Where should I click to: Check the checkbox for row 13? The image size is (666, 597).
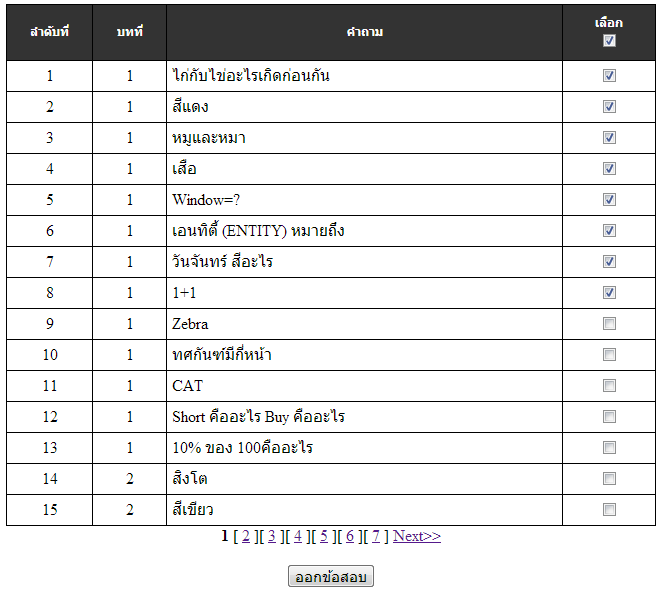[609, 448]
